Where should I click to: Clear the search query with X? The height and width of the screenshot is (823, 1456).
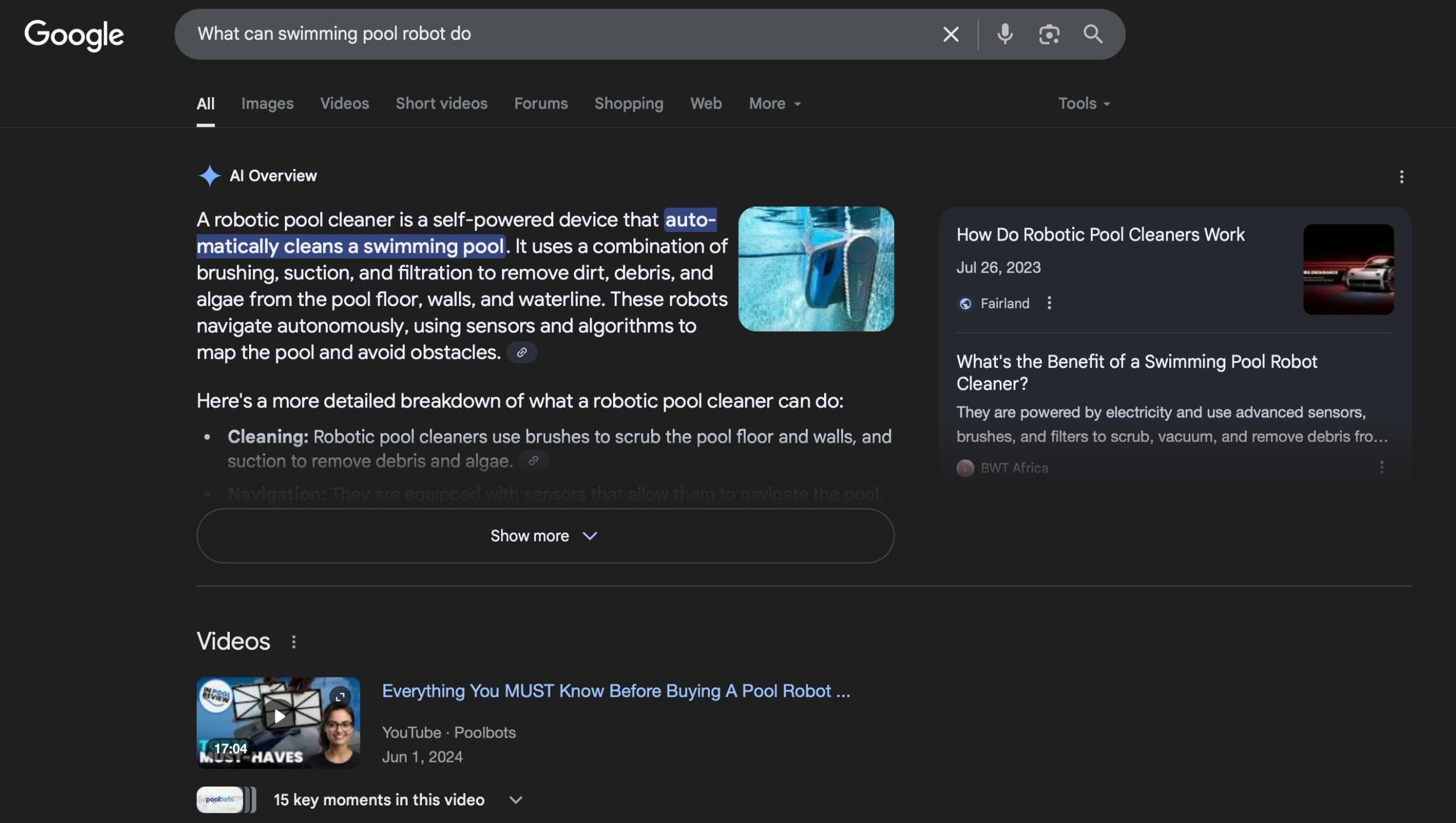point(950,34)
